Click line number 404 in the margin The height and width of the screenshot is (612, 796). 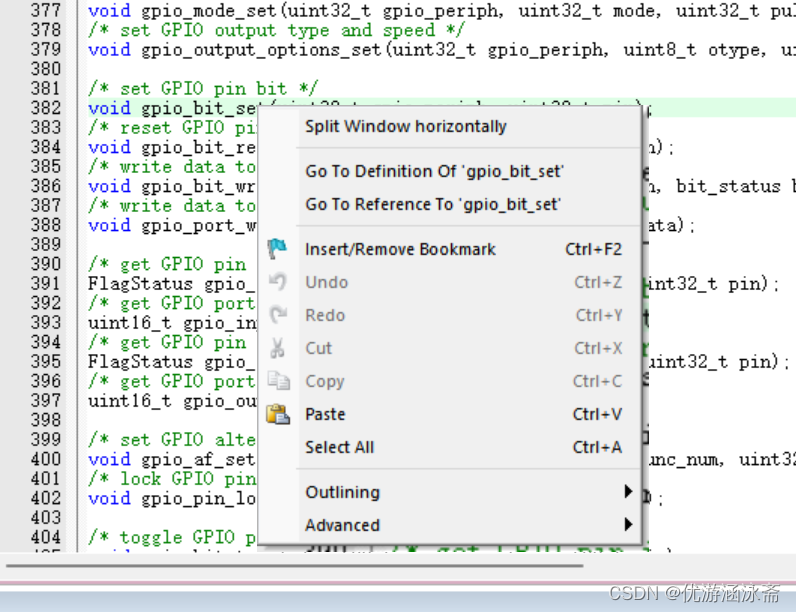click(x=46, y=537)
